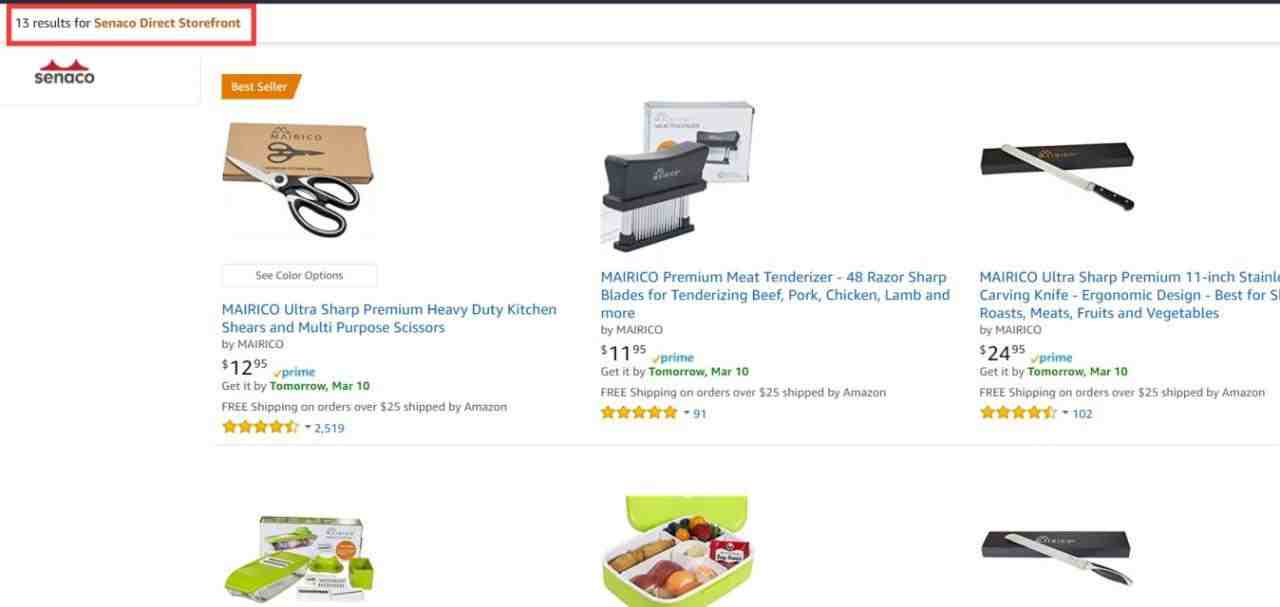View 2,519 reviews for kitchen shears

point(329,428)
